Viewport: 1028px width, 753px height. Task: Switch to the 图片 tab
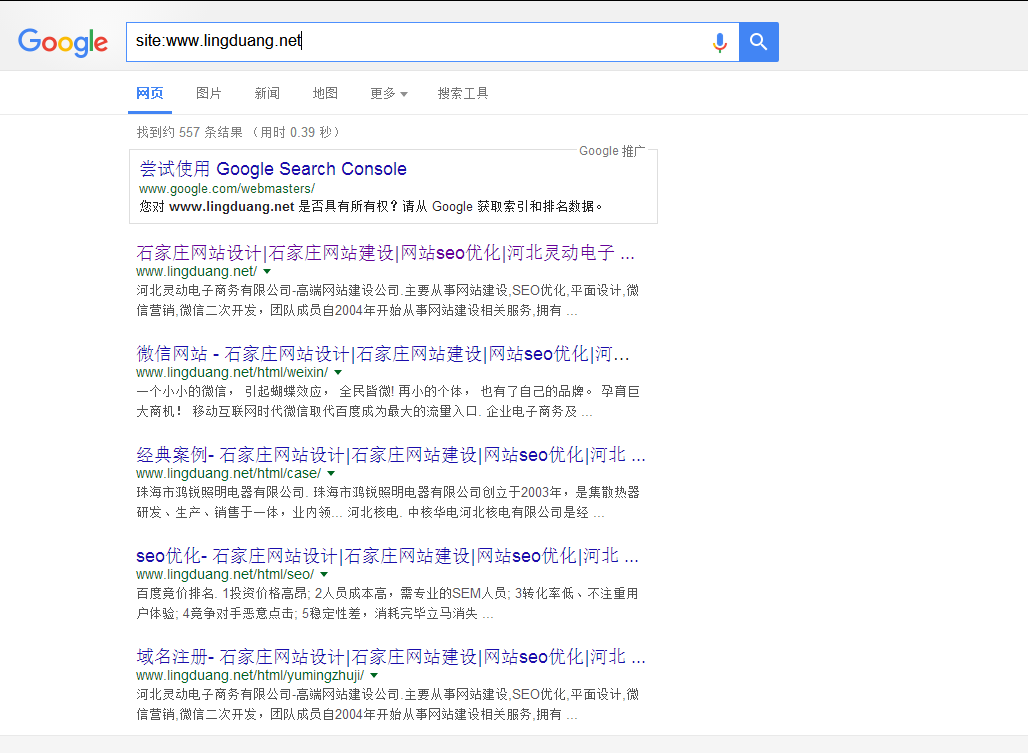(208, 93)
